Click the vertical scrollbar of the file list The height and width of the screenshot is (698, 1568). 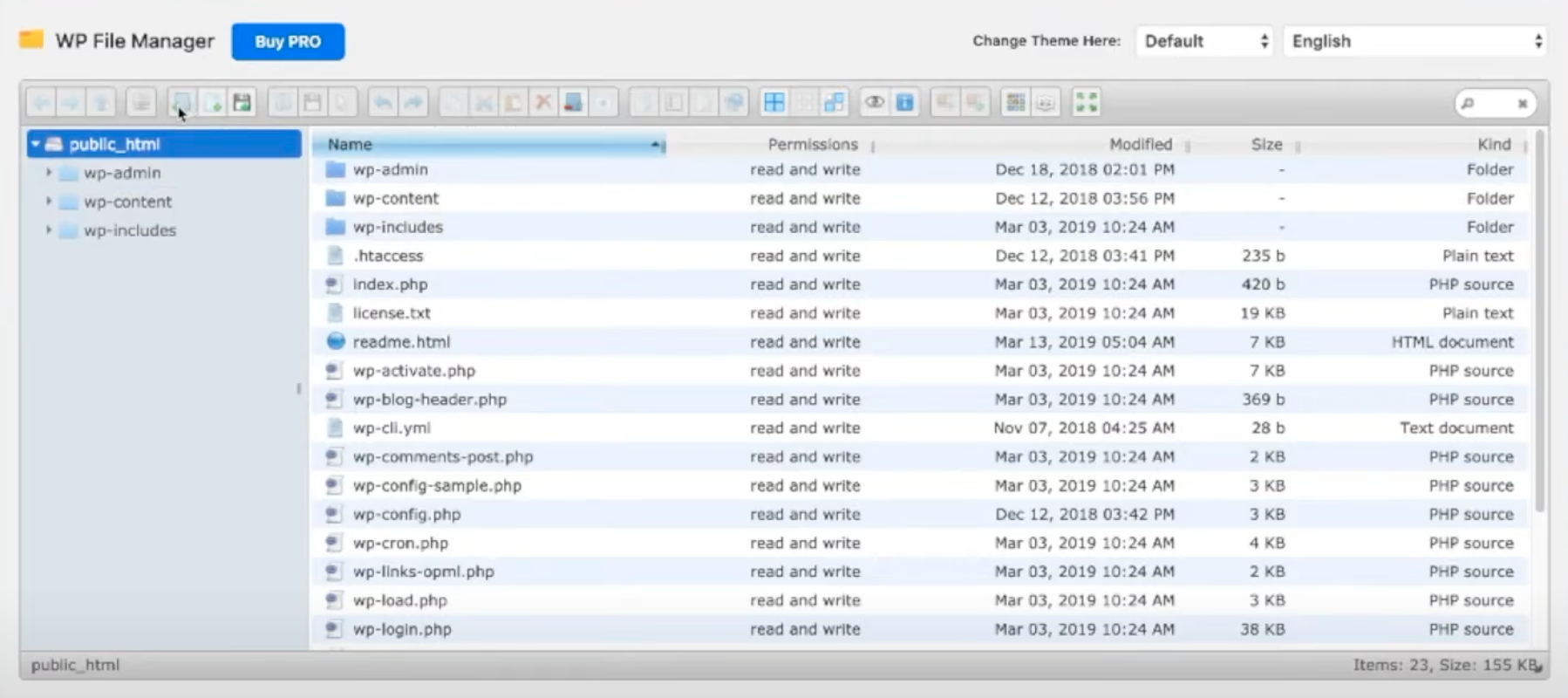pyautogui.click(x=1539, y=323)
